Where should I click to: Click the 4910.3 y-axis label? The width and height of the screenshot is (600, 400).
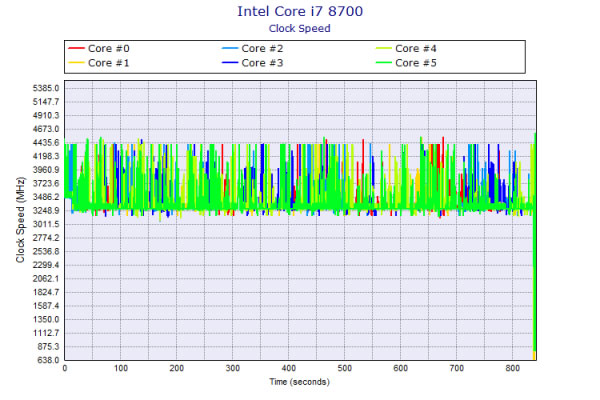click(46, 116)
